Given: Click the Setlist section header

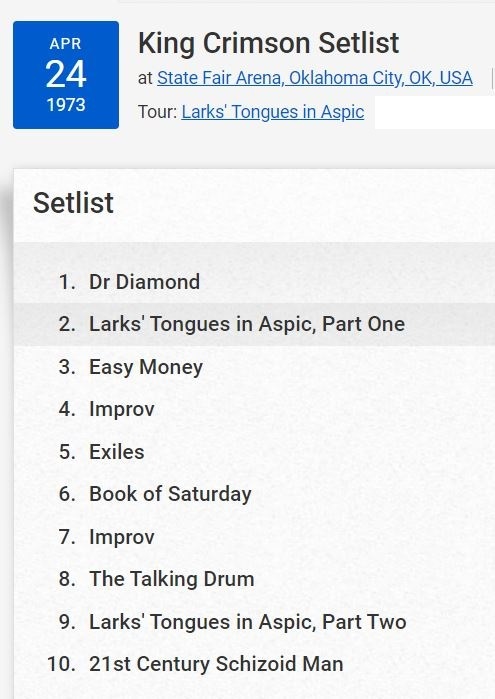Looking at the screenshot, I should coord(74,203).
